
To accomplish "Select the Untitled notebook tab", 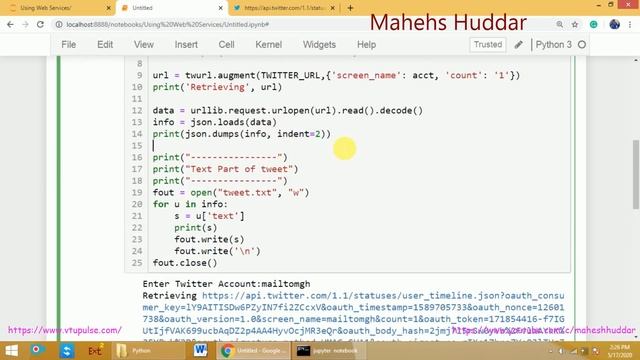I will point(171,8).
